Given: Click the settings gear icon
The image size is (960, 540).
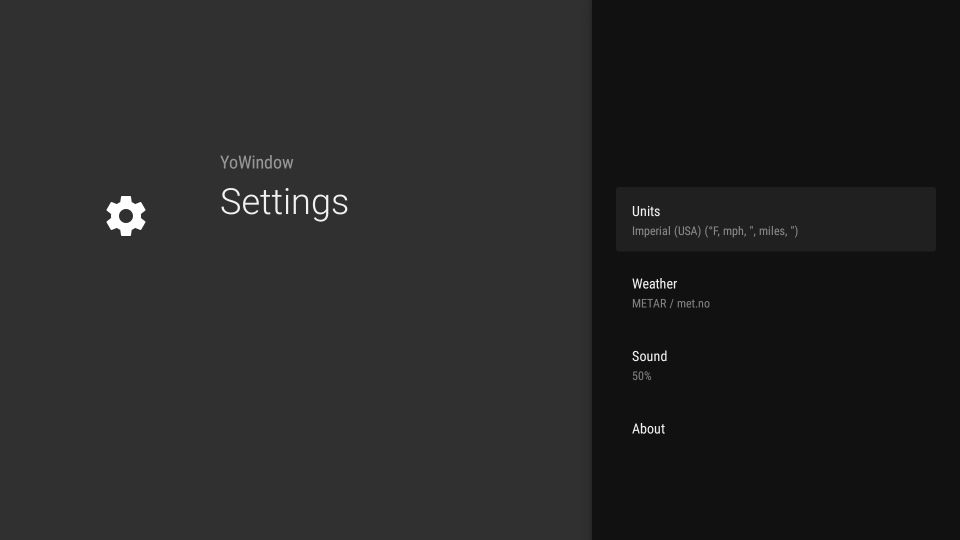Looking at the screenshot, I should click(126, 216).
